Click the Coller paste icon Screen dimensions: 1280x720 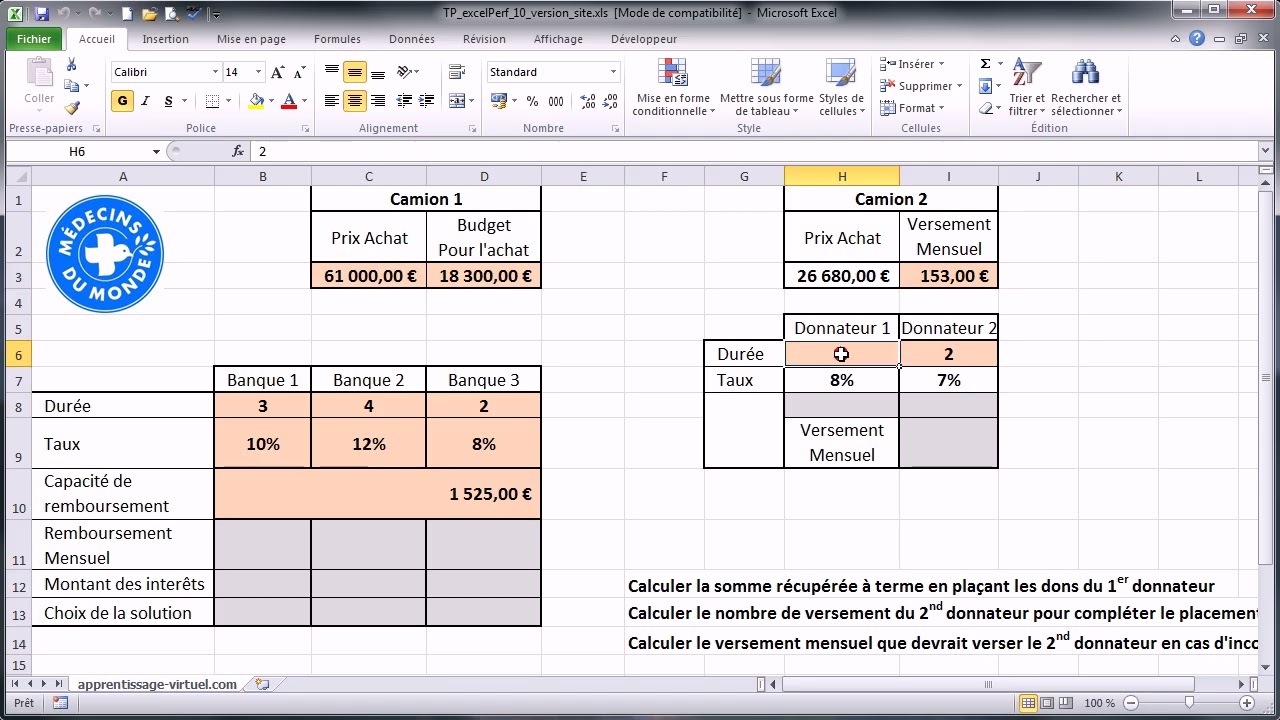tap(39, 81)
